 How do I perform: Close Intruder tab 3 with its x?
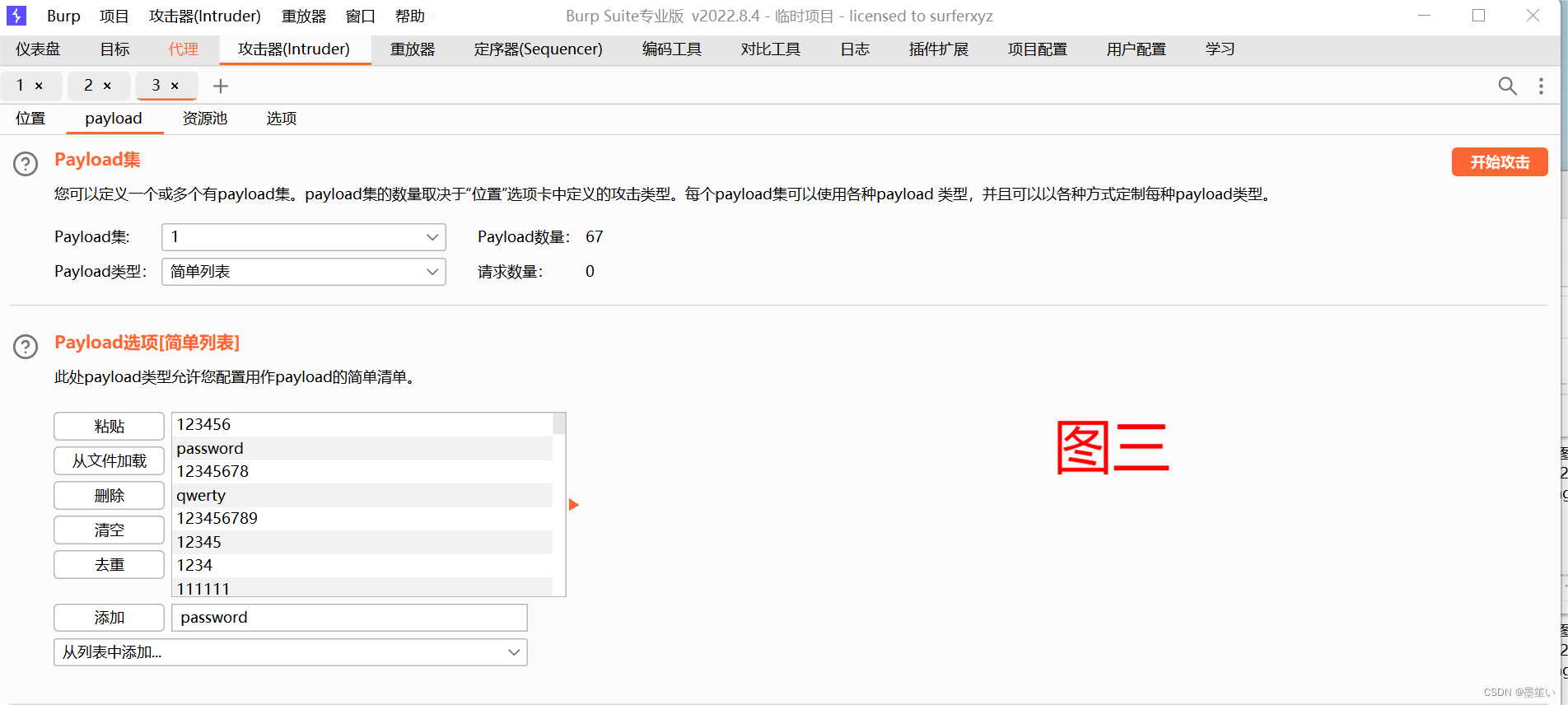(x=175, y=86)
